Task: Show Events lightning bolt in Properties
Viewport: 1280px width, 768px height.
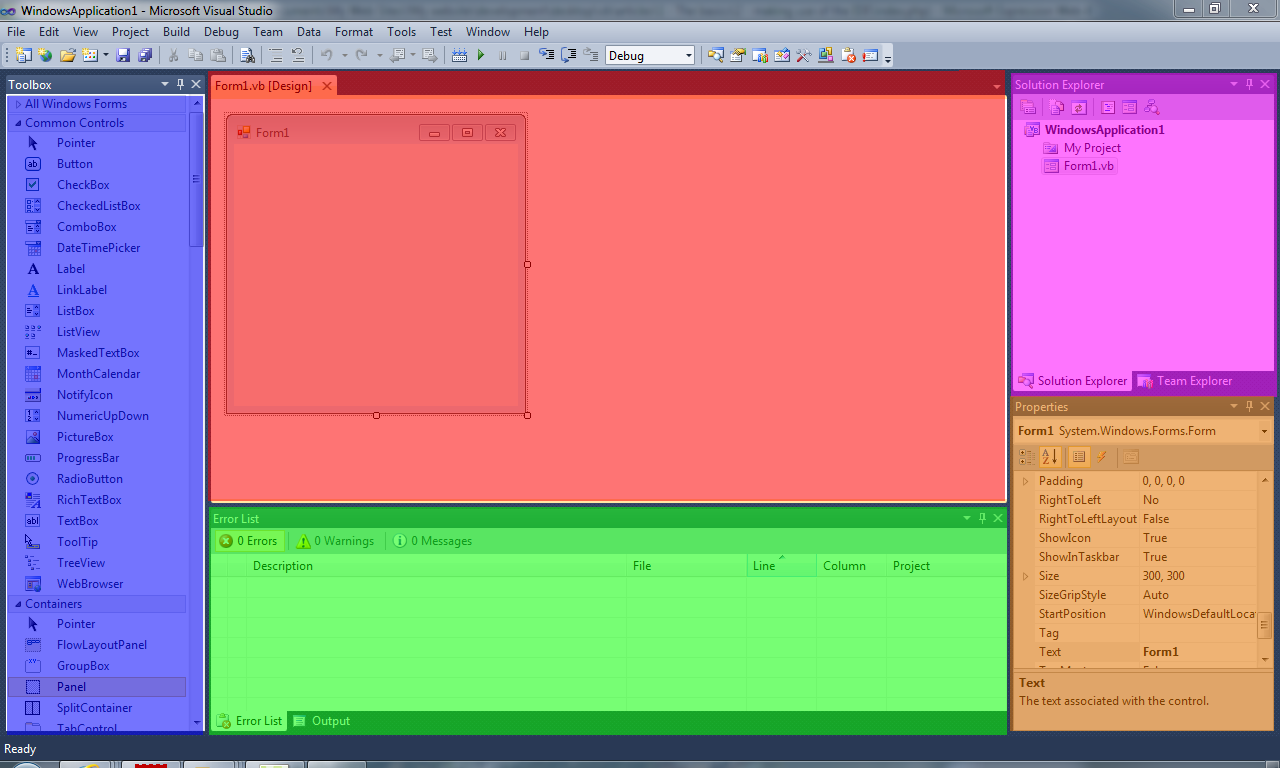Action: [x=1102, y=457]
